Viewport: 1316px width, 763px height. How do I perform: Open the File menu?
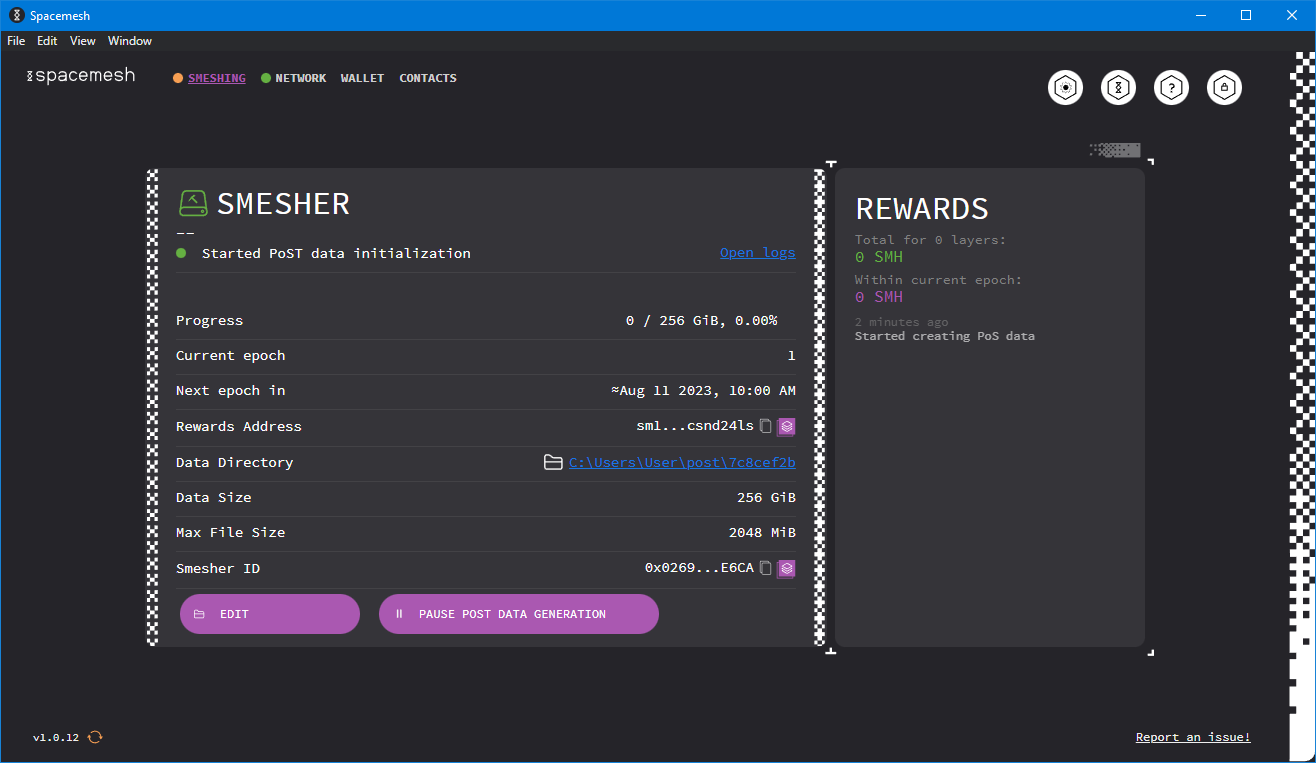pyautogui.click(x=16, y=41)
